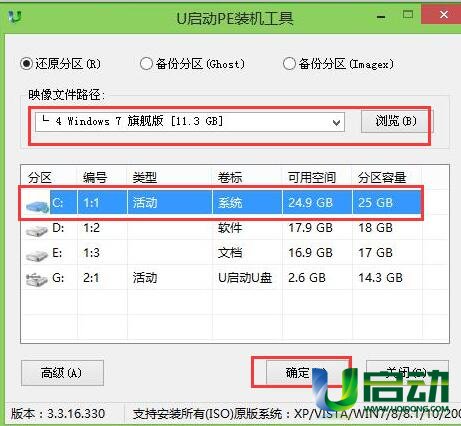
Task: Open 高级(A) advanced options
Action: click(x=62, y=373)
